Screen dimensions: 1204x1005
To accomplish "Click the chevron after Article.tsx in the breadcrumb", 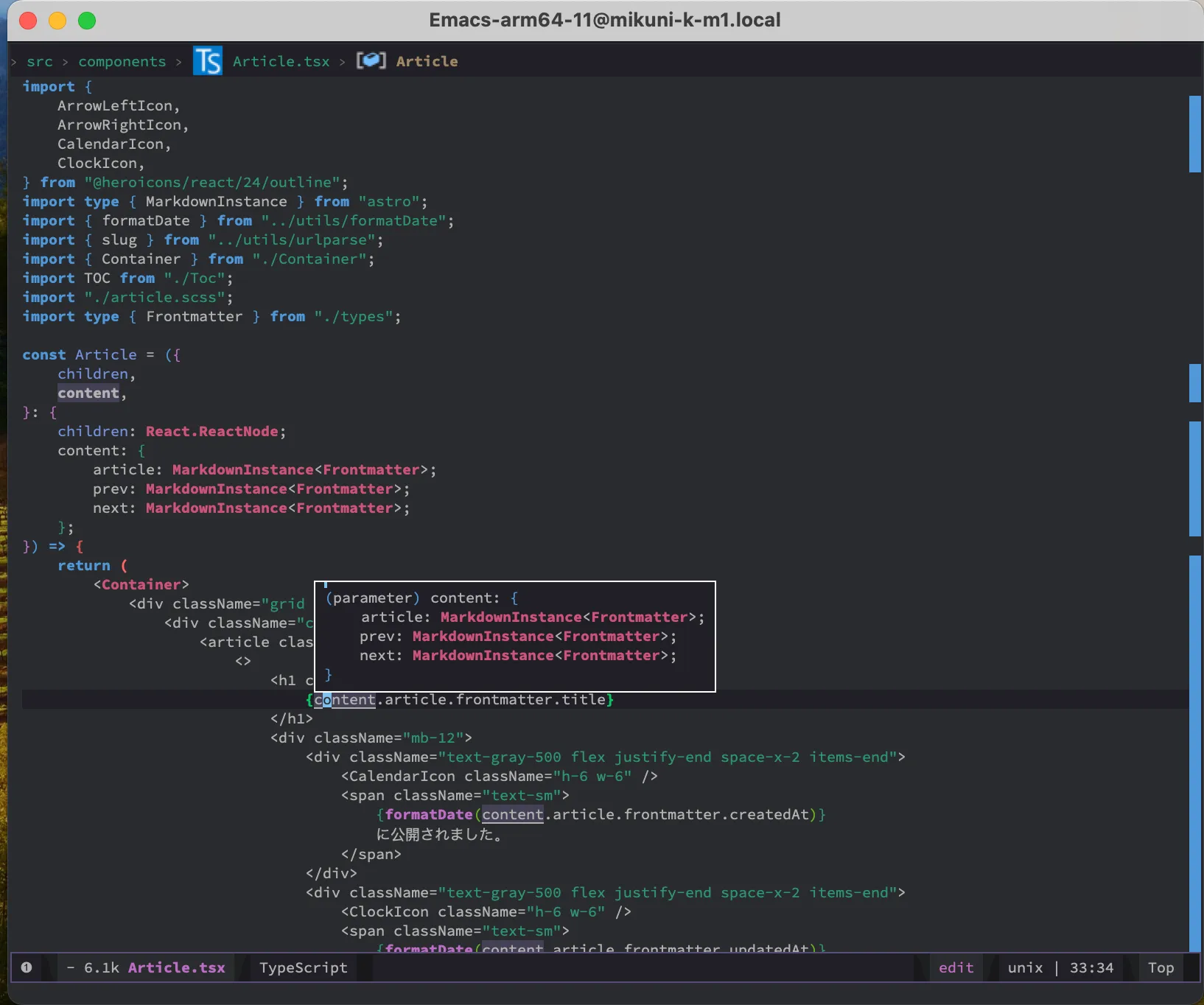I will coord(341,62).
